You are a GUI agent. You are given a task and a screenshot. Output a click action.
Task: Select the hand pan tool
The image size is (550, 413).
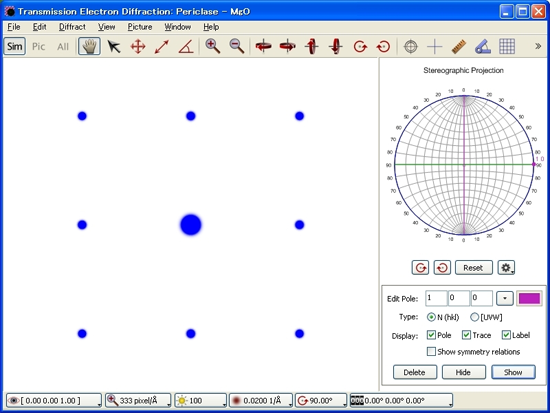(89, 46)
